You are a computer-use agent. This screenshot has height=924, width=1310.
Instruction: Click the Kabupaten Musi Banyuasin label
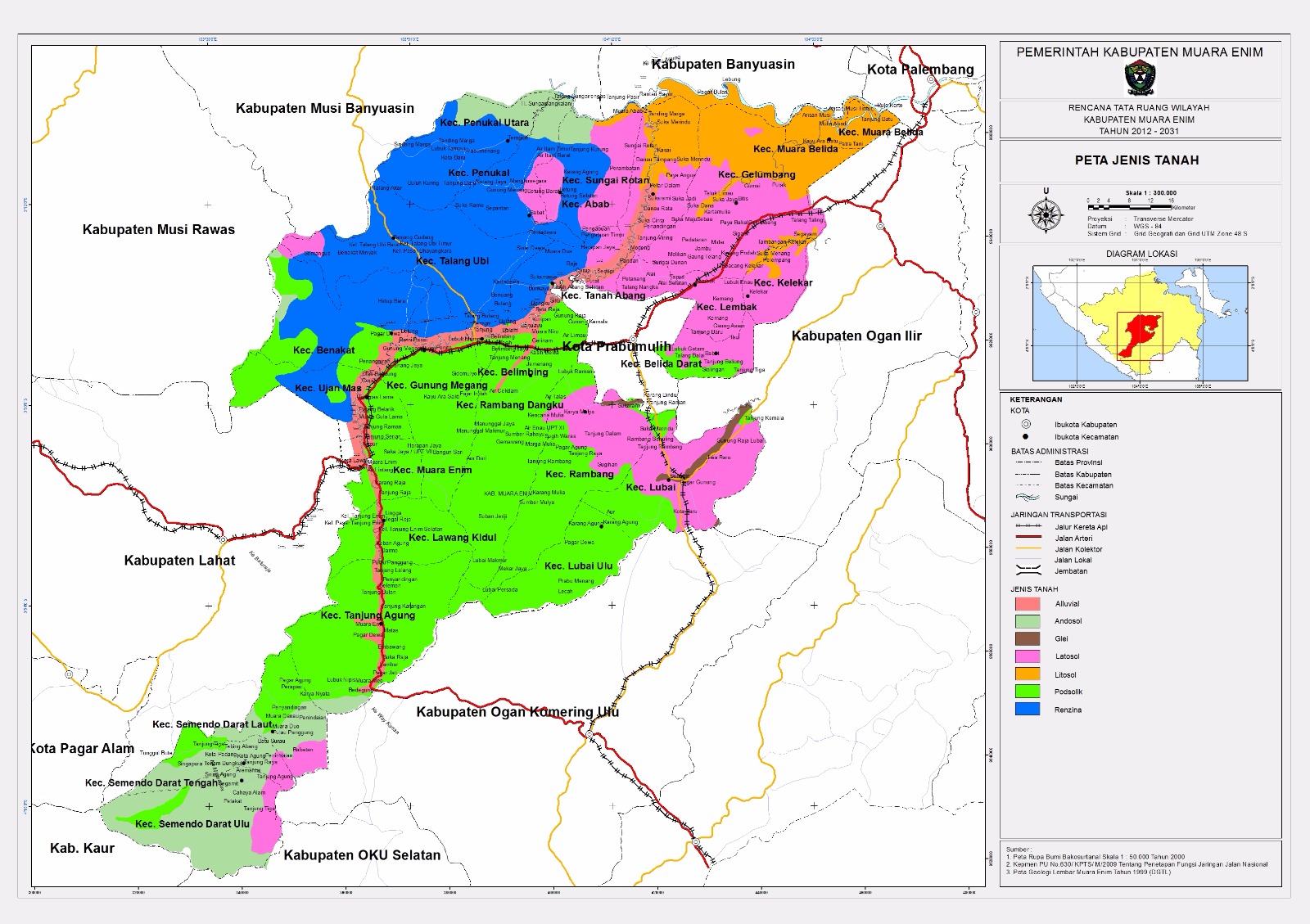(x=325, y=108)
